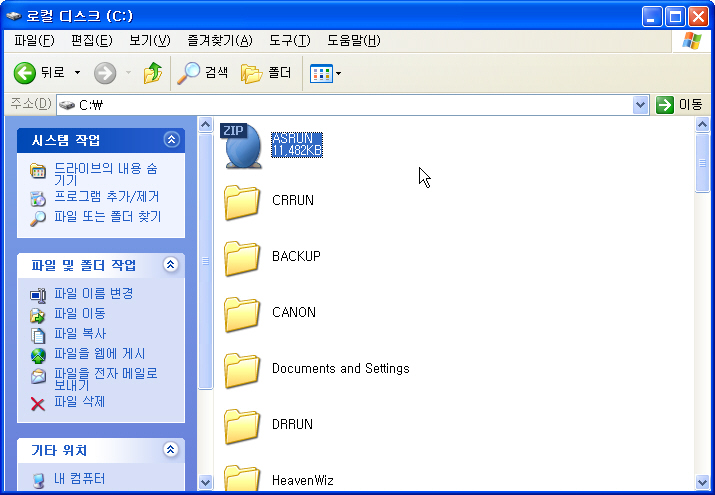Screen dimensions: 715x495
Task: Collapse the 기타 위치 panel
Action: (171, 450)
